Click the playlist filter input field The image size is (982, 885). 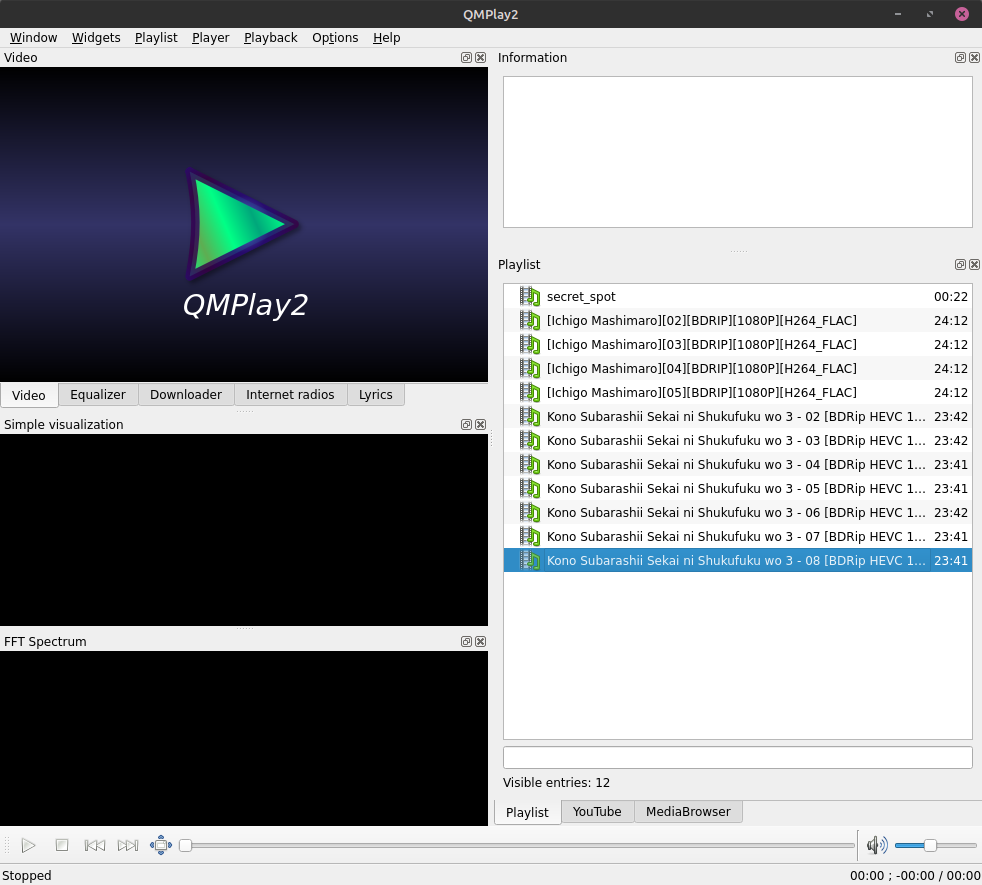(737, 757)
